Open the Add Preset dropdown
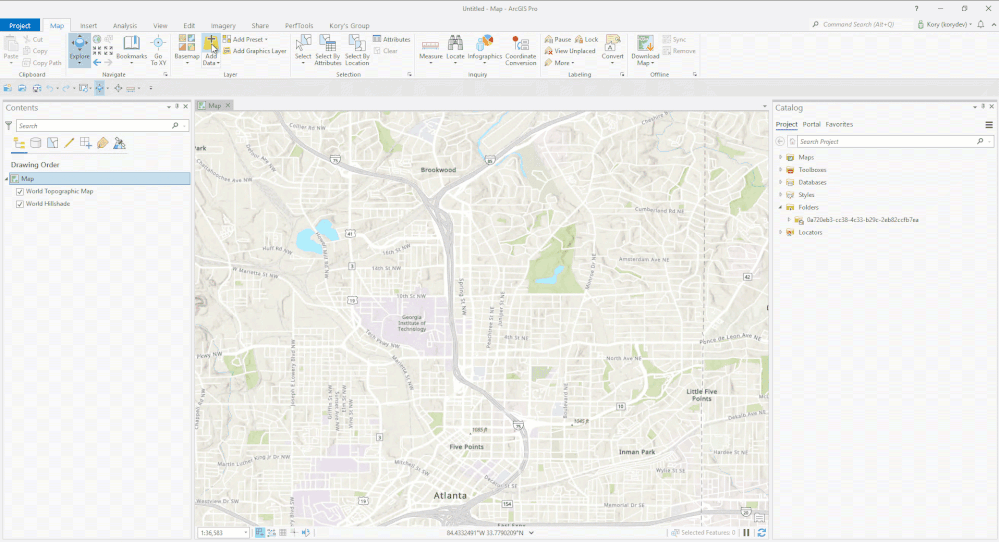 click(266, 39)
